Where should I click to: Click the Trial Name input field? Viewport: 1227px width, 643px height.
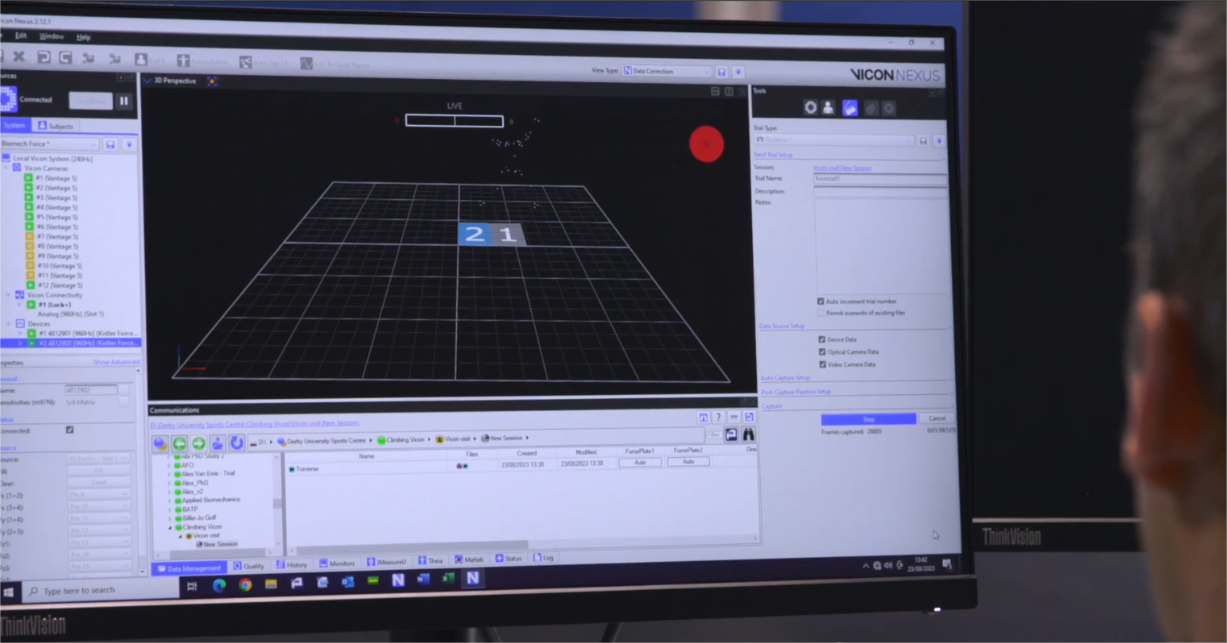(x=880, y=179)
